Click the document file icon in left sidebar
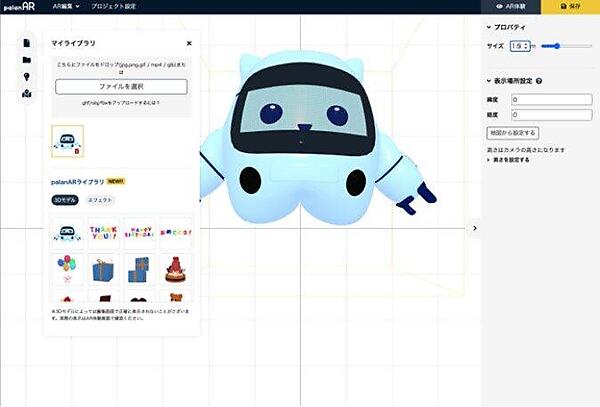600x407 pixels. point(25,44)
